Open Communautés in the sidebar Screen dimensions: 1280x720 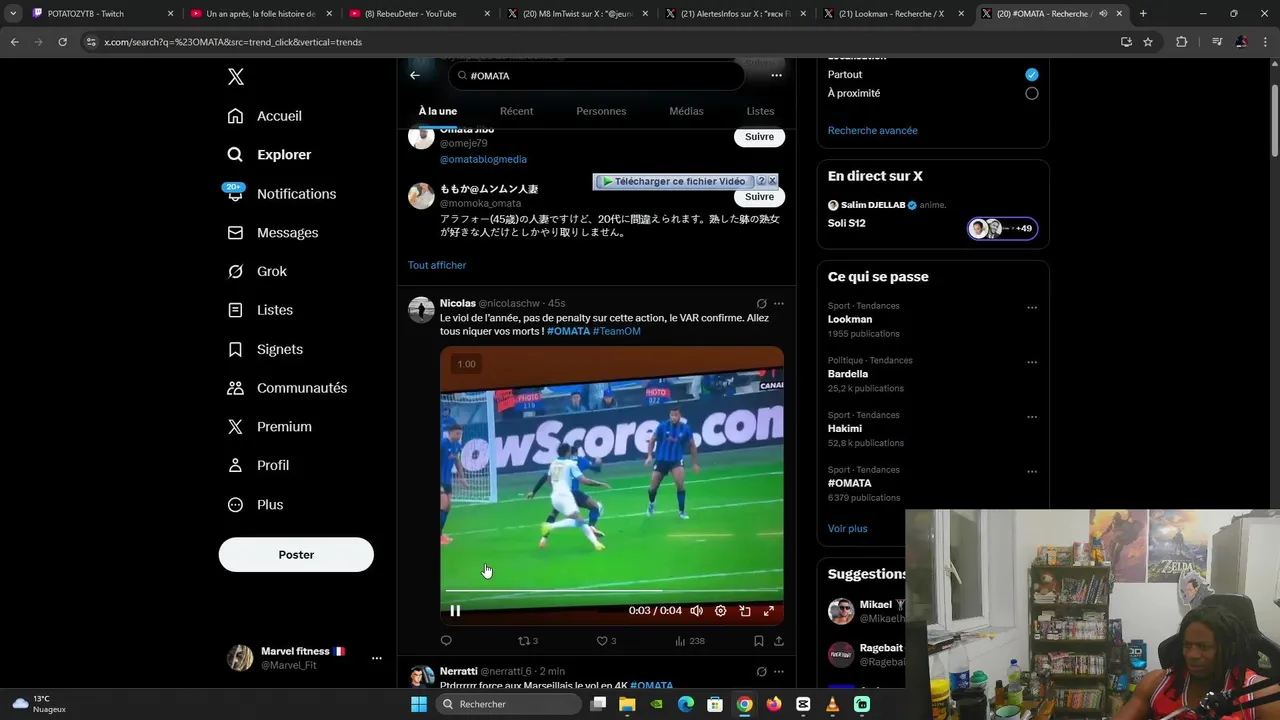288,388
